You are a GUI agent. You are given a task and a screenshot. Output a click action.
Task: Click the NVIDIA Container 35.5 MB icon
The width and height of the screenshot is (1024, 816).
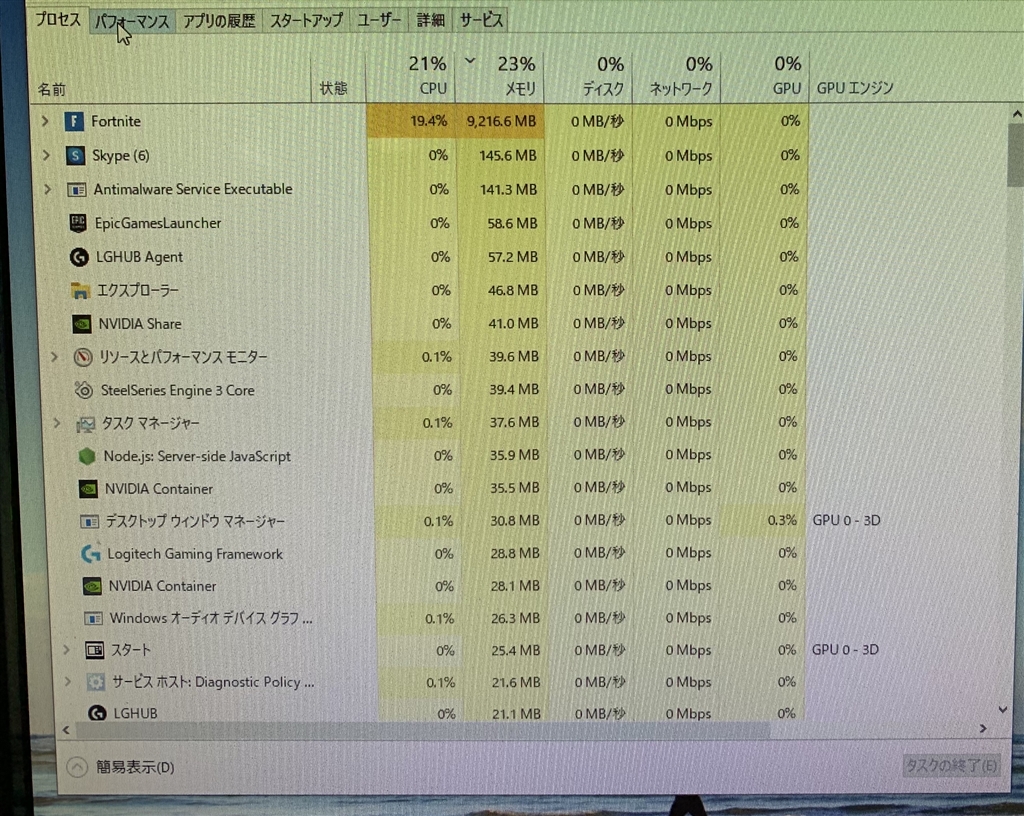88,489
